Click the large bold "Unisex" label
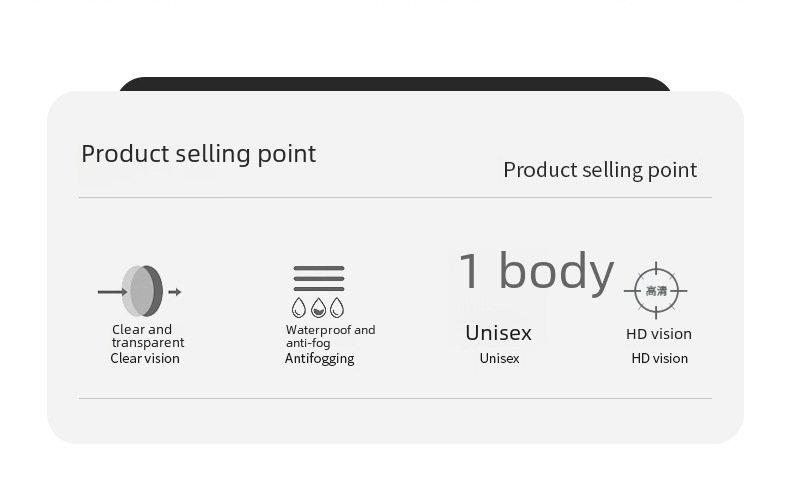790x480 pixels. 498,333
